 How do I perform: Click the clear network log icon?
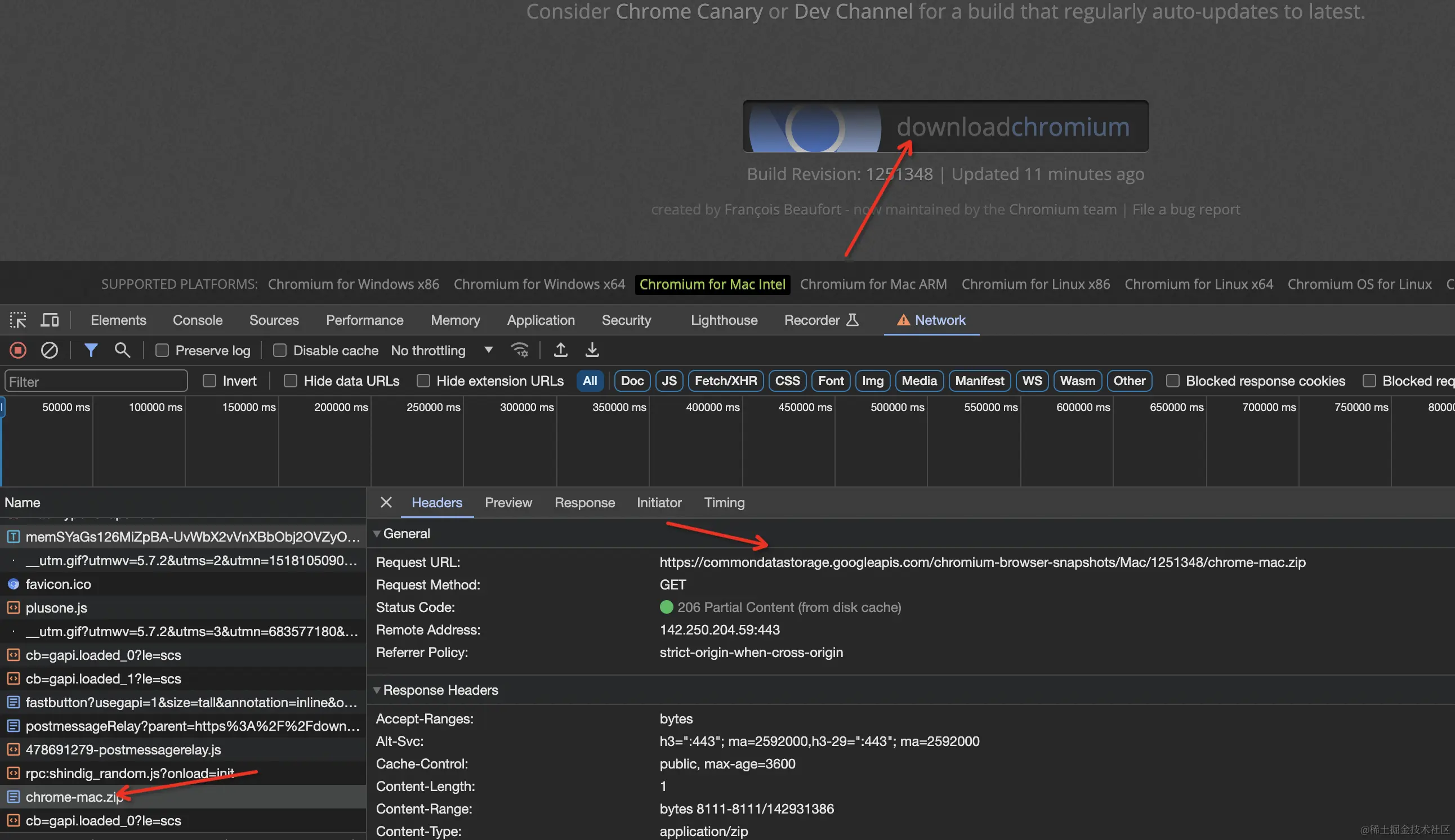pos(49,350)
